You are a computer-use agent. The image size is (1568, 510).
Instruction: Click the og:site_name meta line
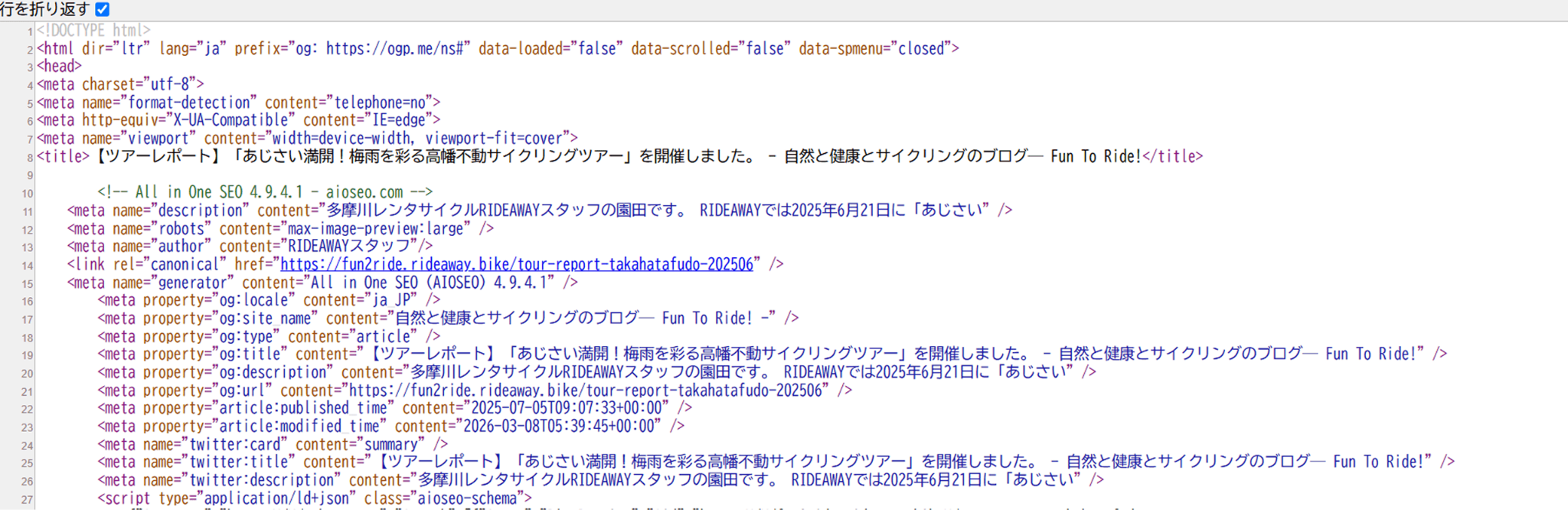pos(448,319)
